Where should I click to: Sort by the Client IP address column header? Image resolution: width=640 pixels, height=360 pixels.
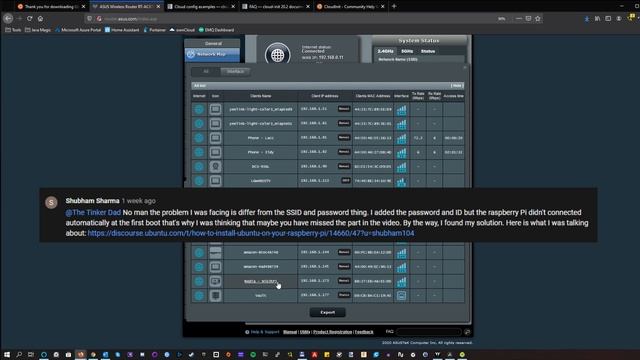pos(325,96)
